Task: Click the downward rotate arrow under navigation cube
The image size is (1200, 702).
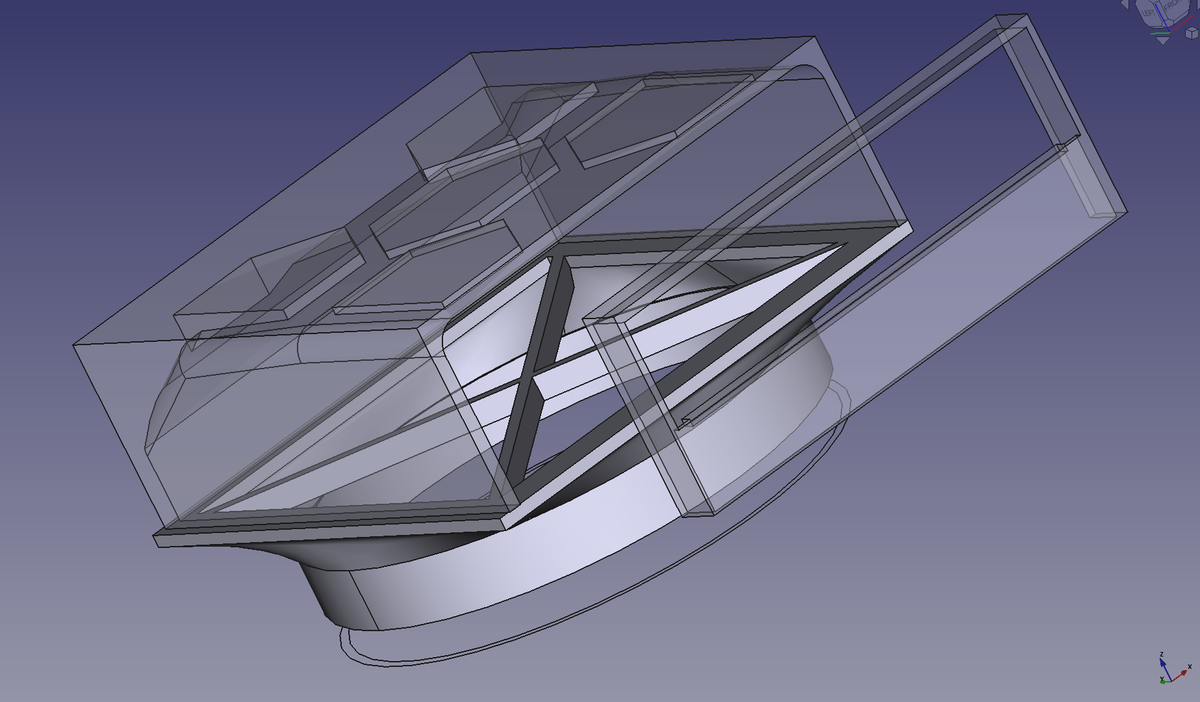Action: (1163, 41)
